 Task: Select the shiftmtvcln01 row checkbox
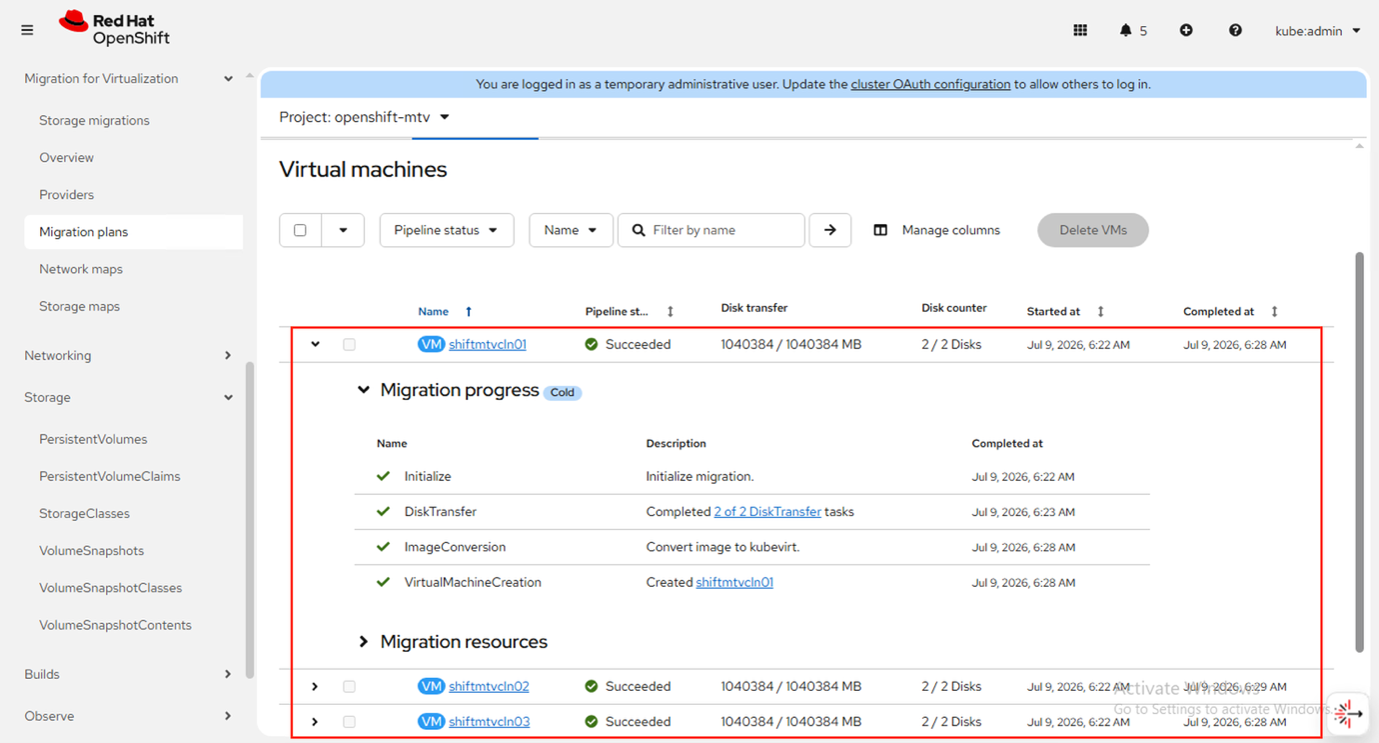point(349,344)
